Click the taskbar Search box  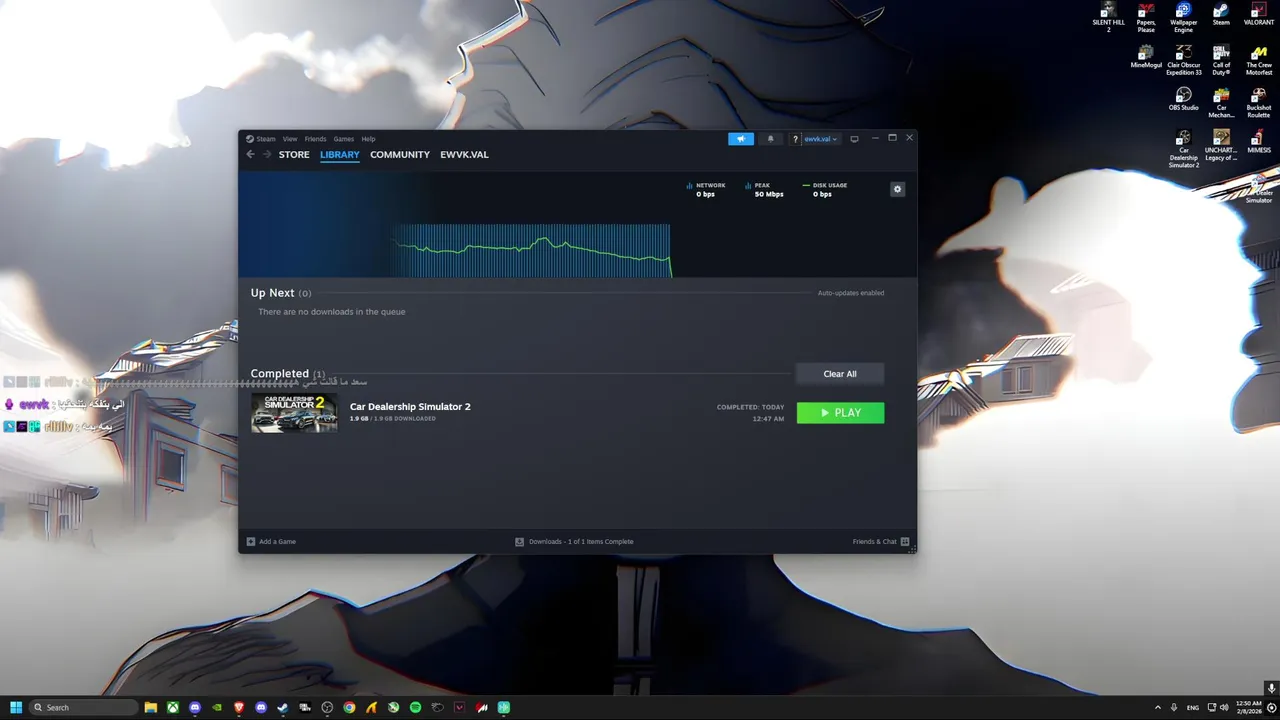coord(84,707)
